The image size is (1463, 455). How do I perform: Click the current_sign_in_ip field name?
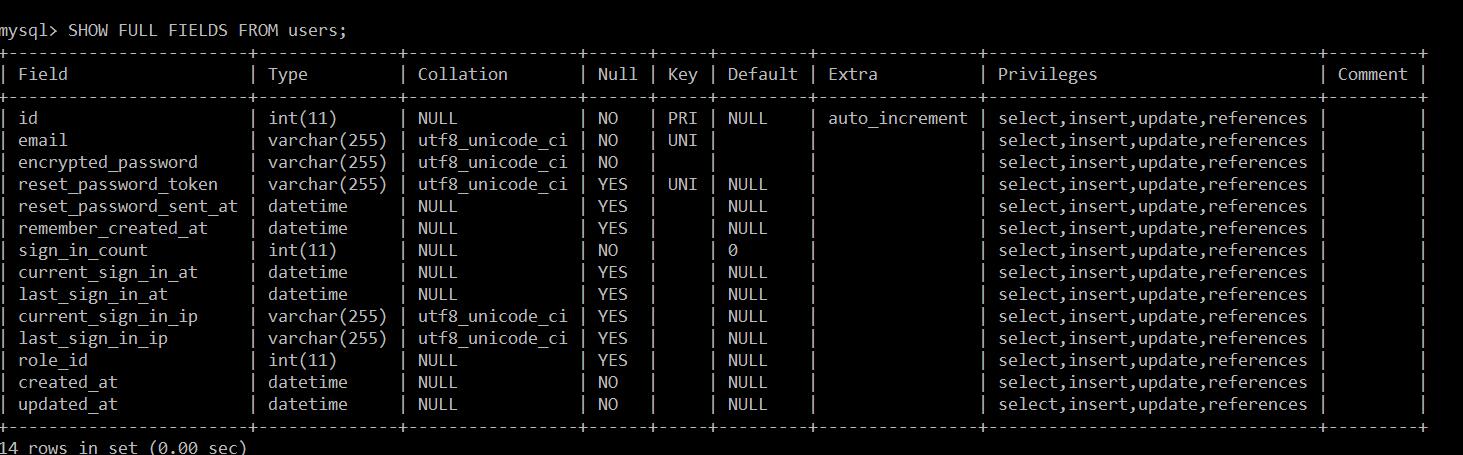pyautogui.click(x=108, y=316)
